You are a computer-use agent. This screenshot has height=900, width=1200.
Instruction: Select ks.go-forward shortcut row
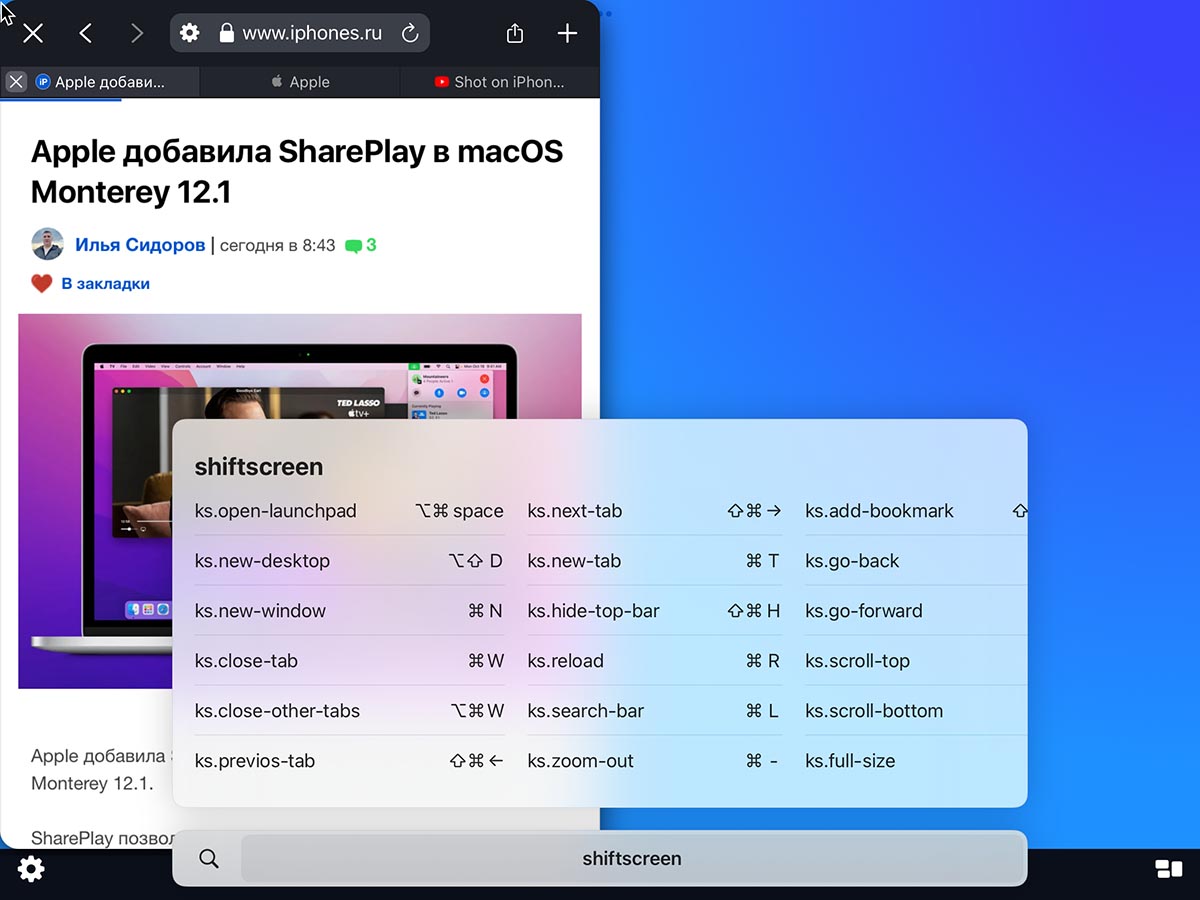(916, 611)
